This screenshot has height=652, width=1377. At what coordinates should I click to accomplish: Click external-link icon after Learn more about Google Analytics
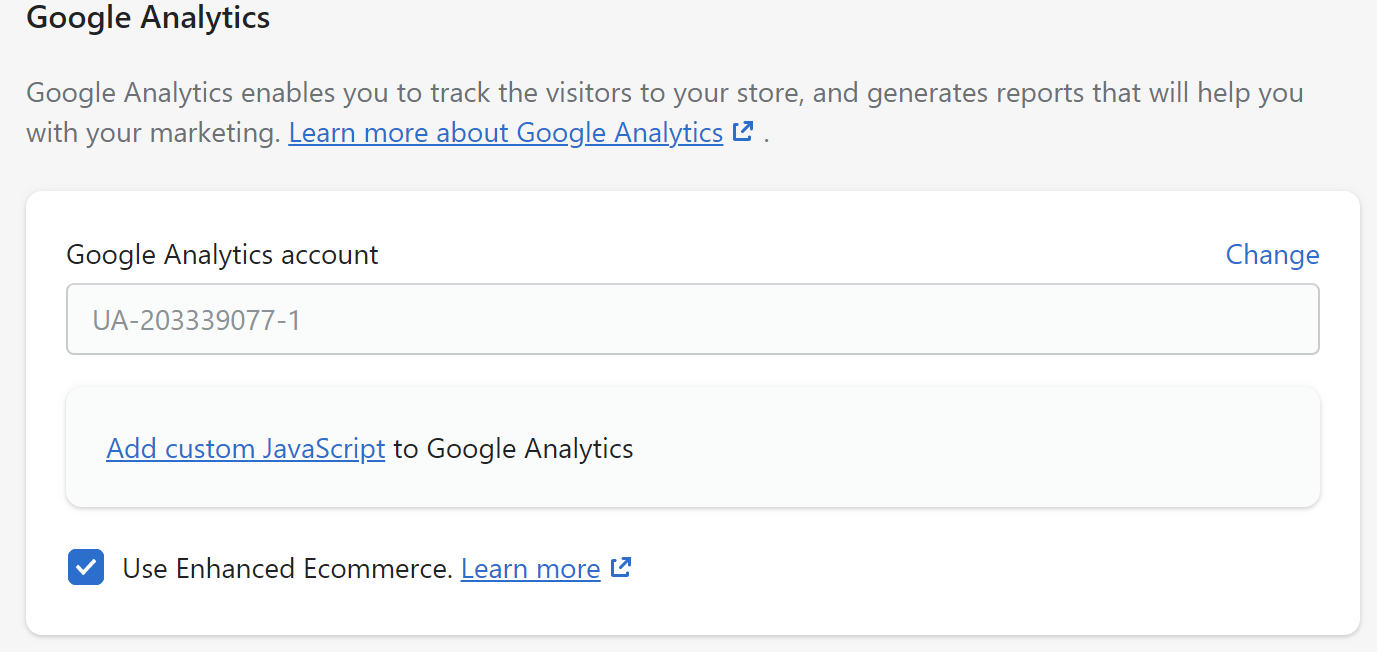(742, 132)
